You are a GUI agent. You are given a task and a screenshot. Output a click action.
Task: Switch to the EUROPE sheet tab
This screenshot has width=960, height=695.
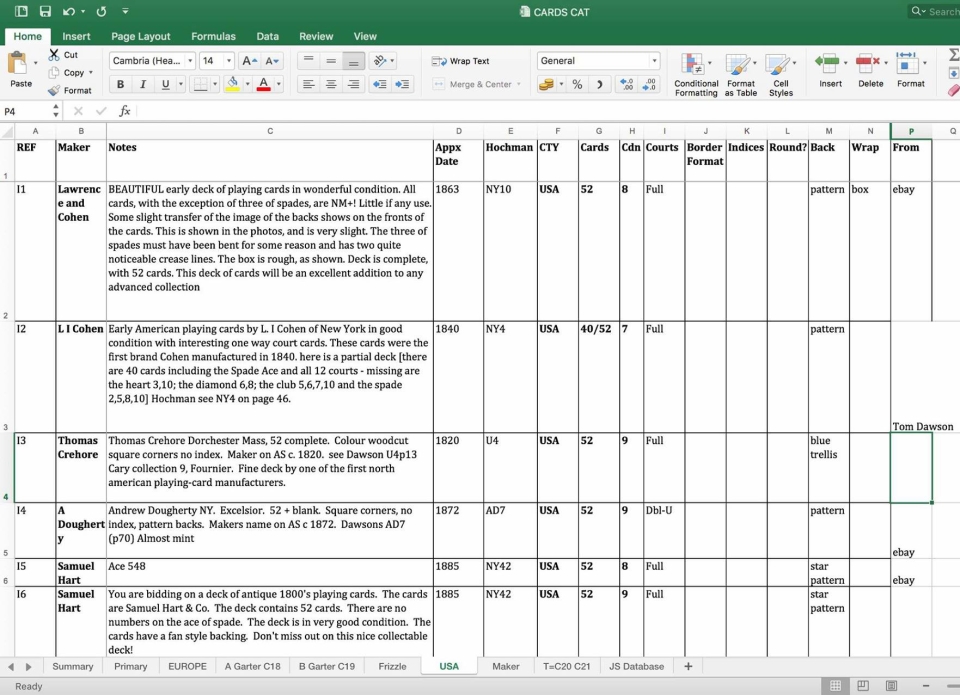pos(187,666)
